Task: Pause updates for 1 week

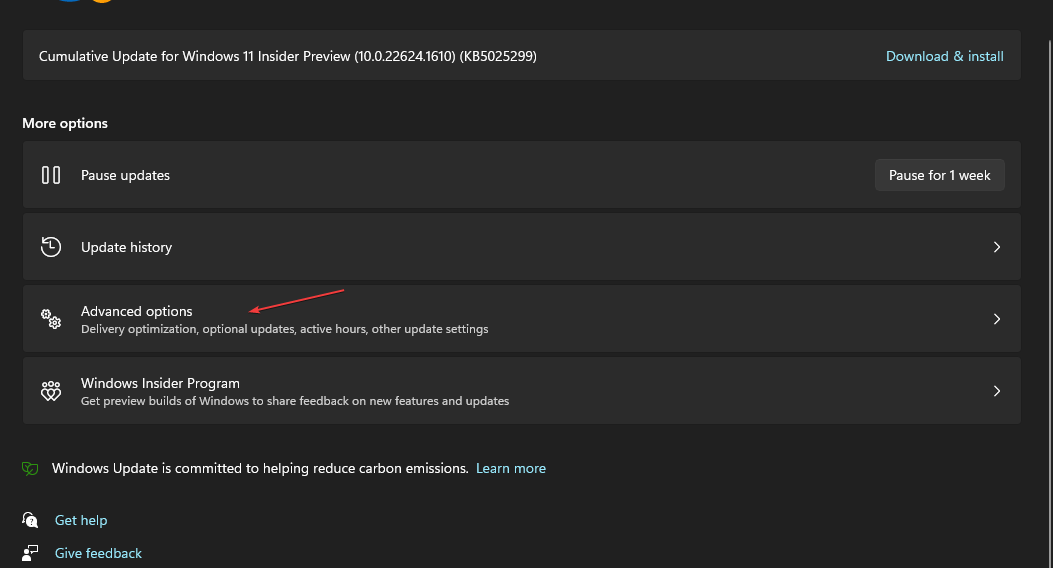Action: tap(940, 175)
